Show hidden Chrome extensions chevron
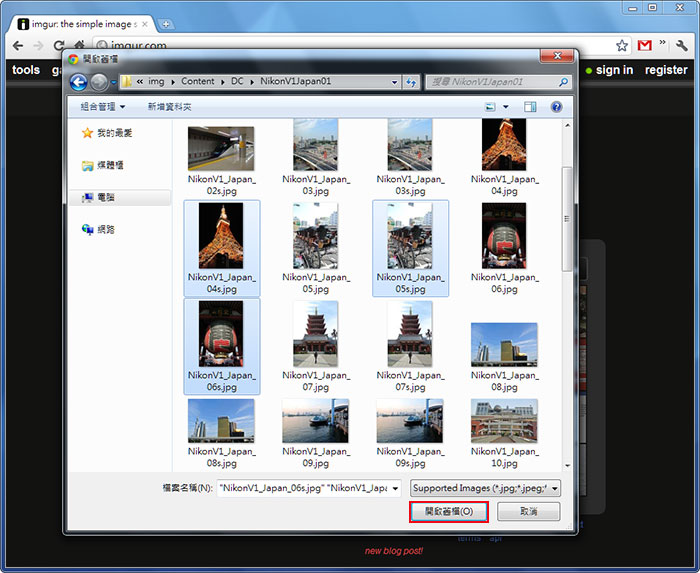 coord(662,42)
